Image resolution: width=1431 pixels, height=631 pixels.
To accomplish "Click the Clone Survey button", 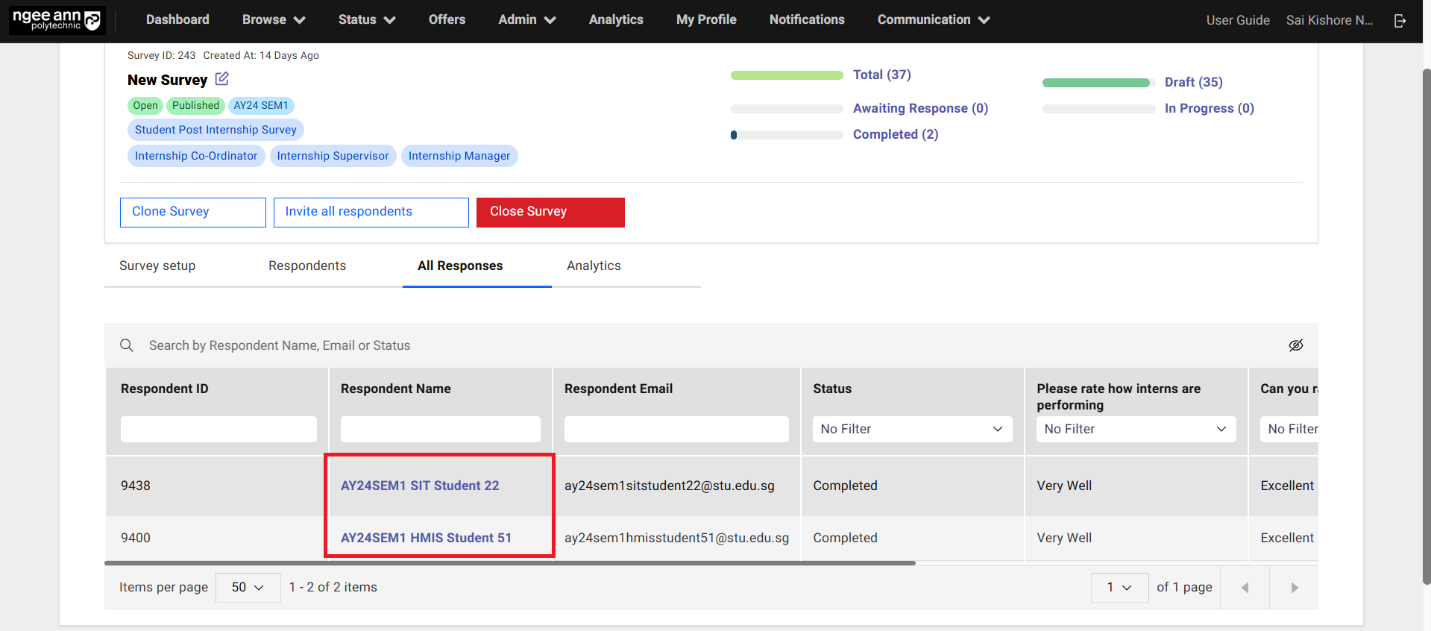I will 193,212.
